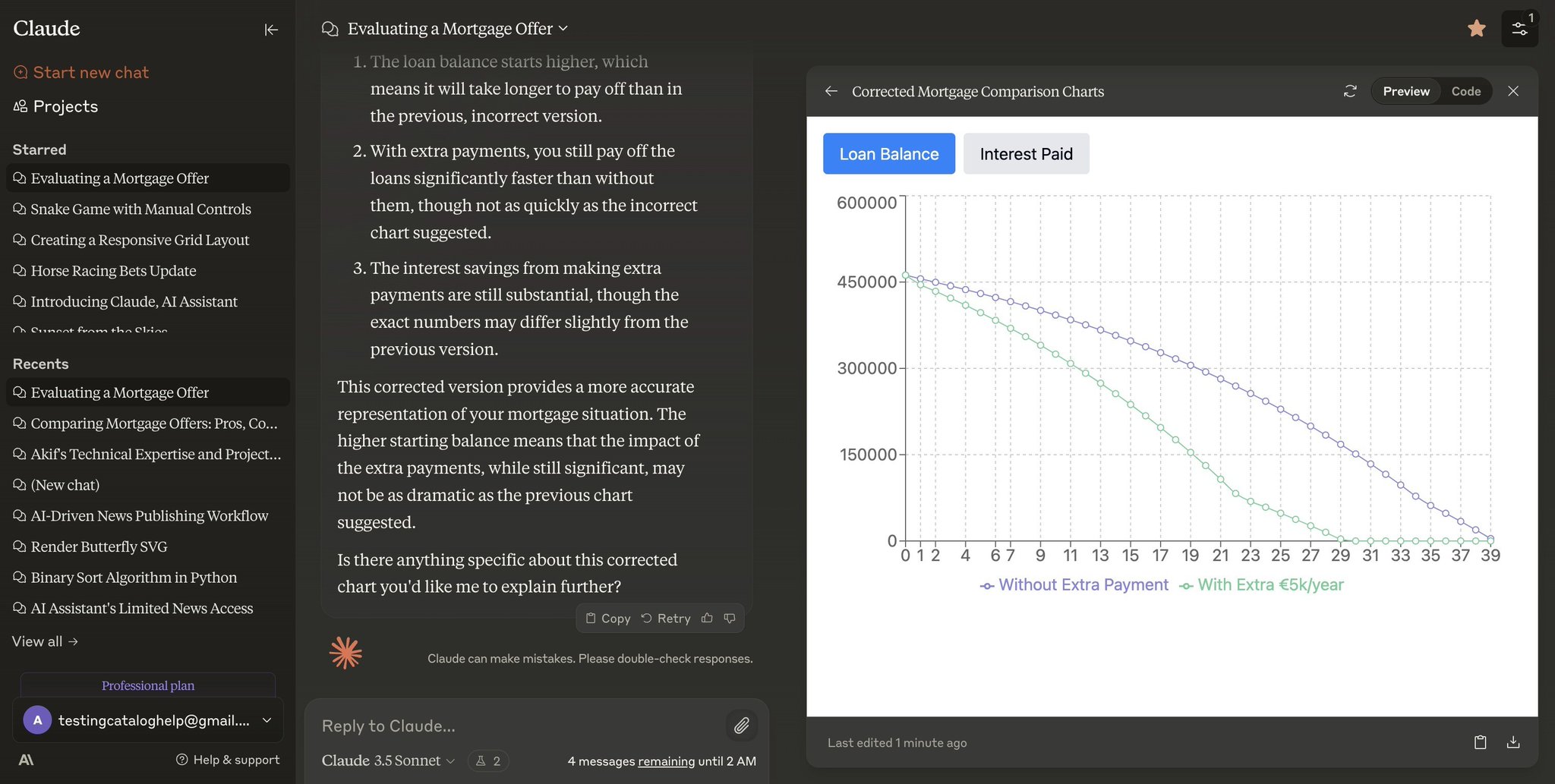Viewport: 1555px width, 784px height.
Task: Copy artifact contents with the clipboard icon
Action: tap(1480, 742)
